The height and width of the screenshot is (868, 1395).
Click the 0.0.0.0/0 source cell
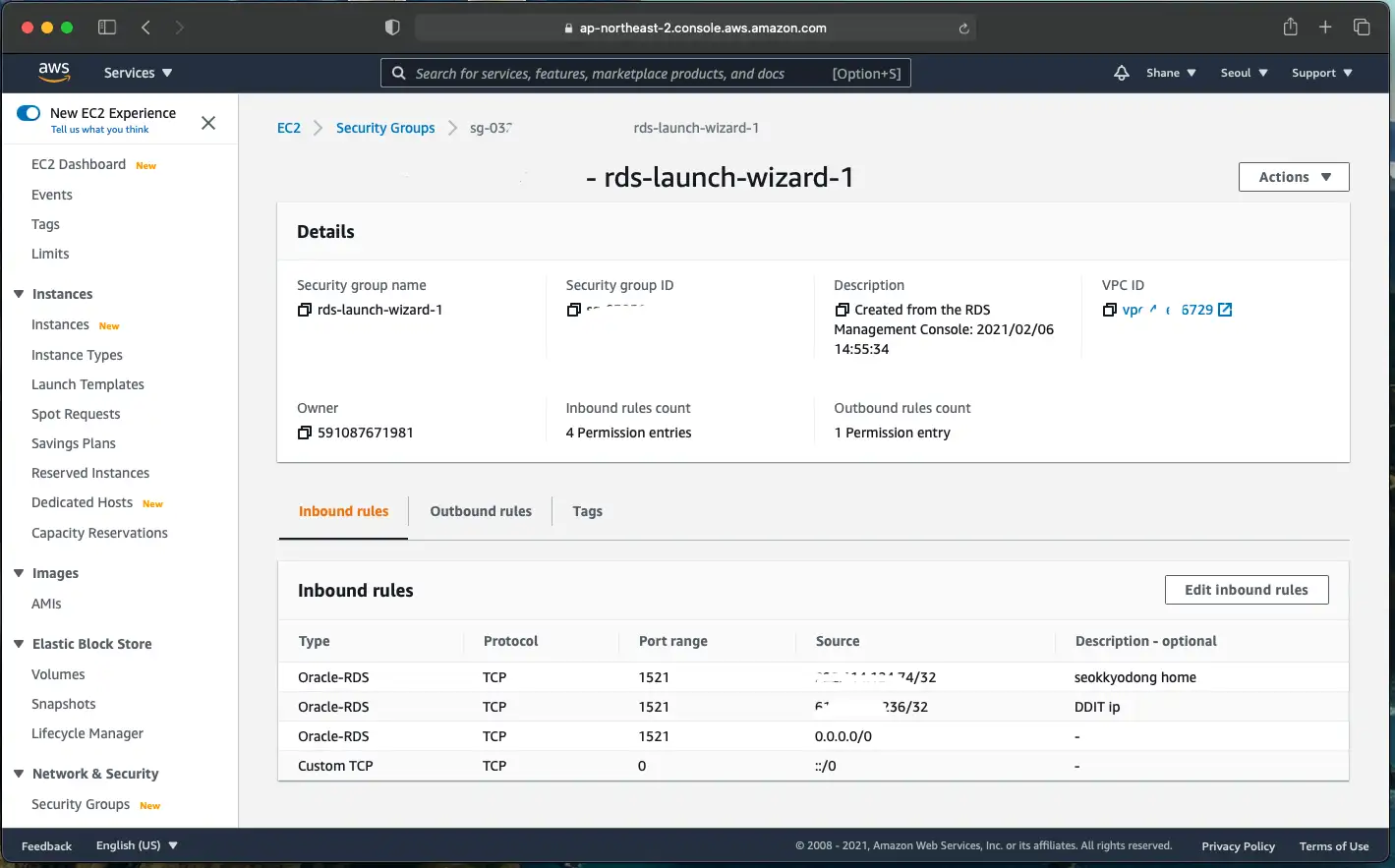tap(843, 736)
